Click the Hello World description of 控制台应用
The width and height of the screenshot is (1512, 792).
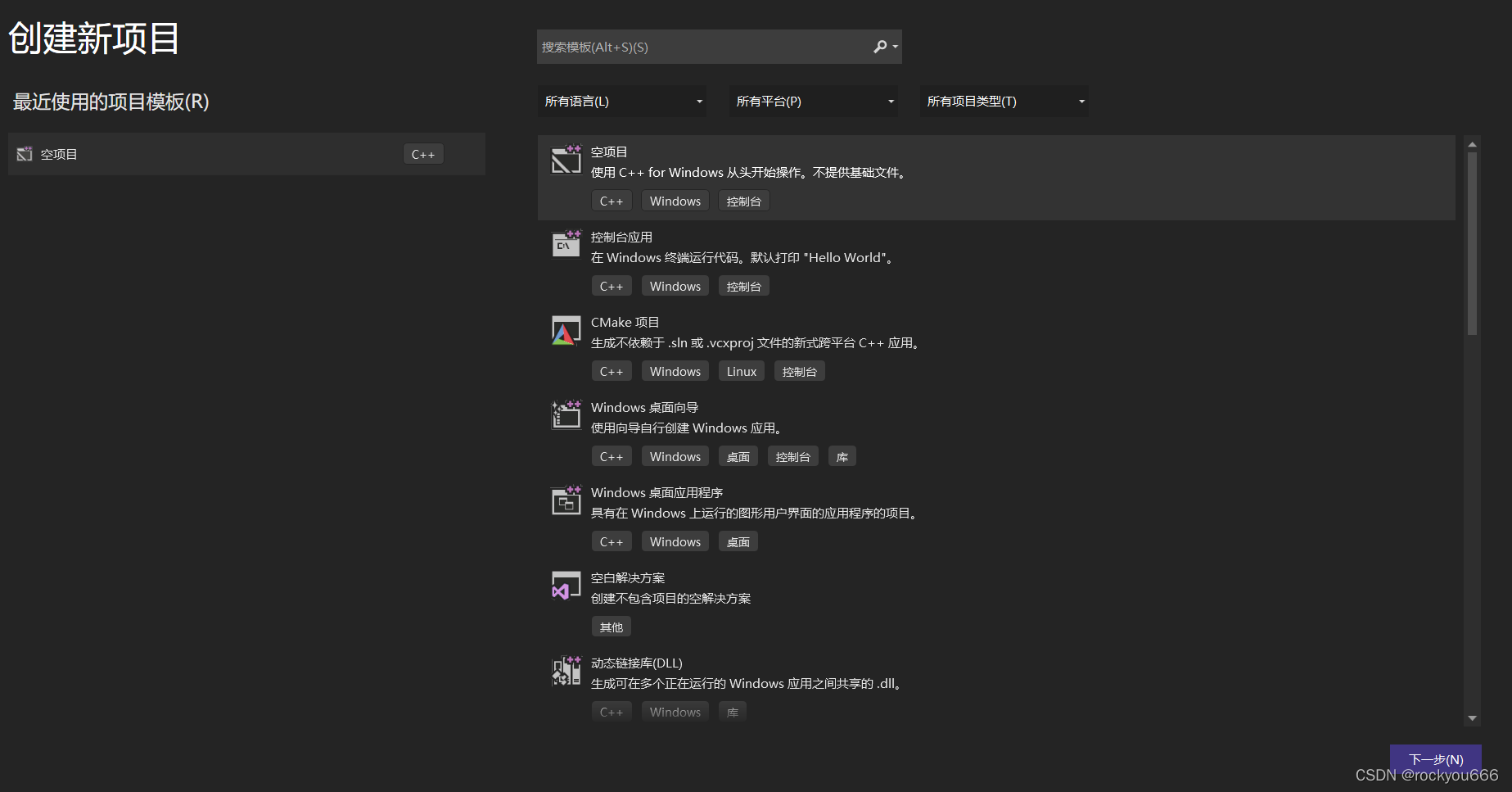pyautogui.click(x=743, y=257)
